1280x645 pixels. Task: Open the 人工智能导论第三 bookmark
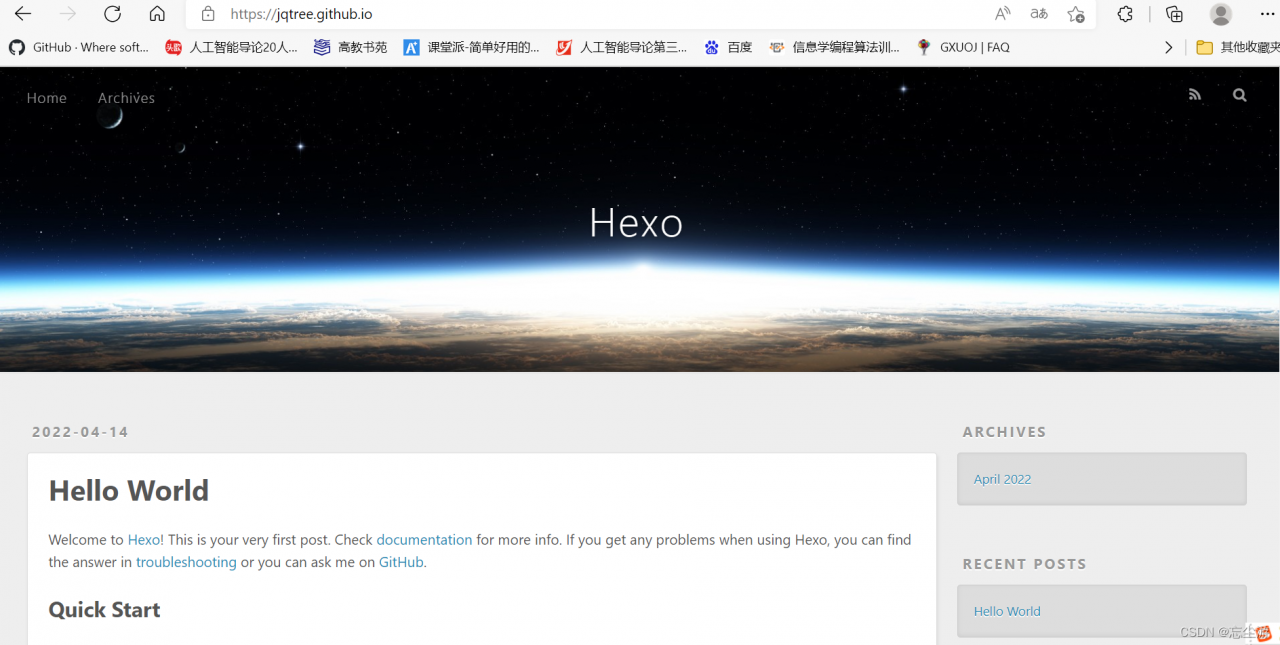(x=621, y=47)
